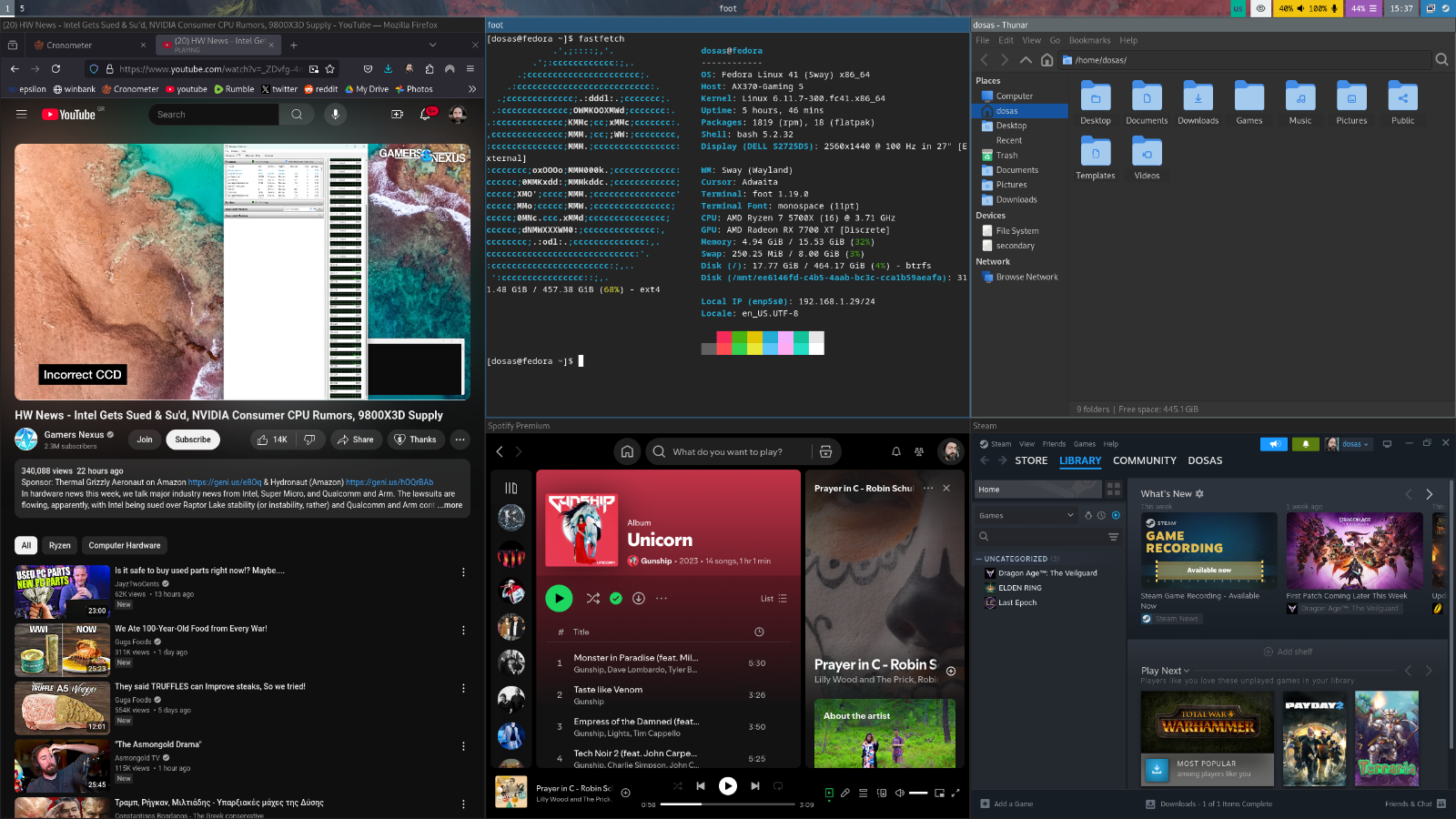Viewport: 1456px width, 819px height.
Task: Open more actions for the Unicorn album
Action: point(662,598)
